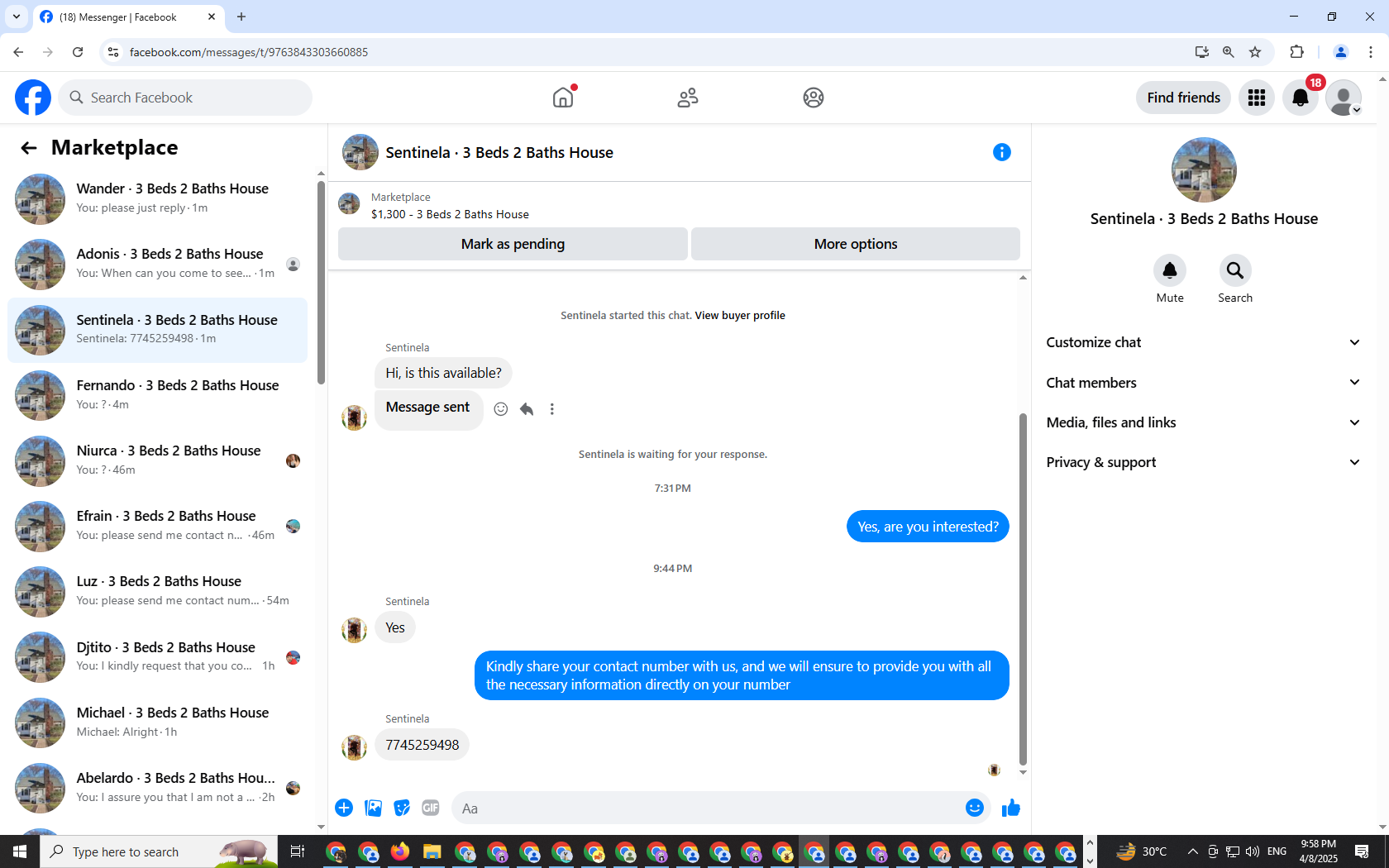Show hidden system tray icons

(1192, 851)
